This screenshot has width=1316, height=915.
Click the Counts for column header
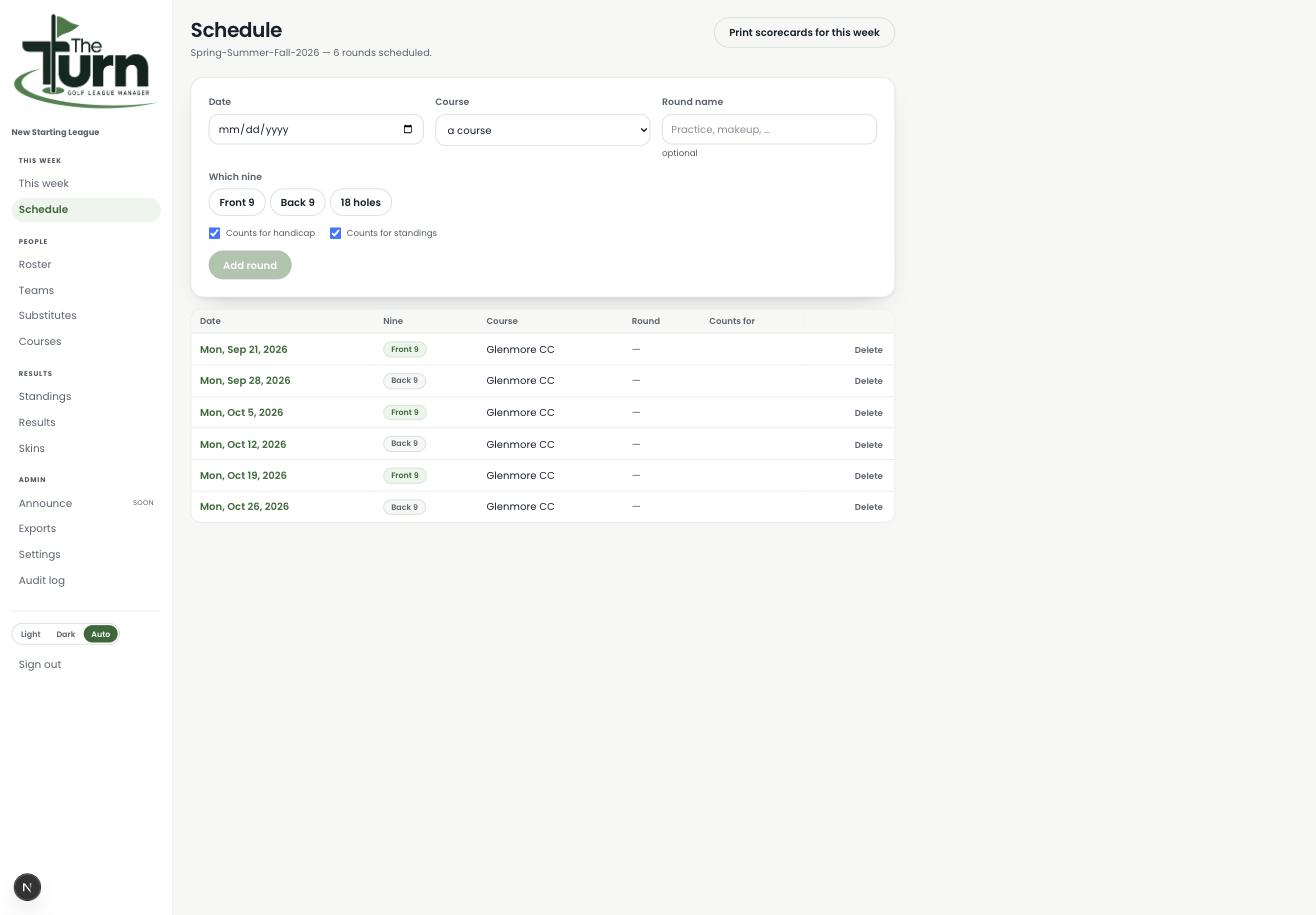732,321
